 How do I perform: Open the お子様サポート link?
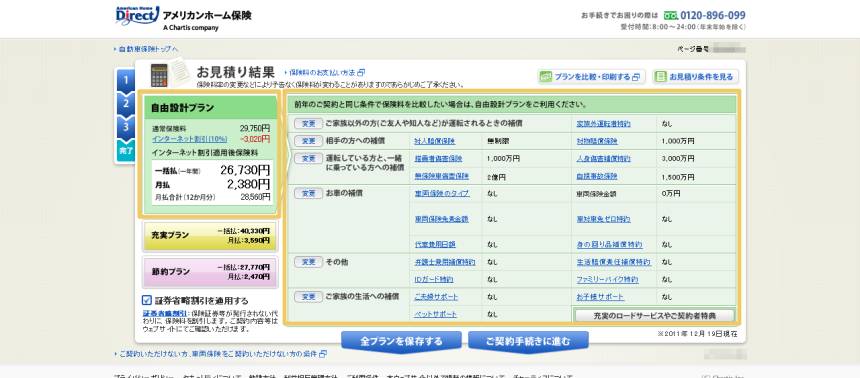click(600, 297)
